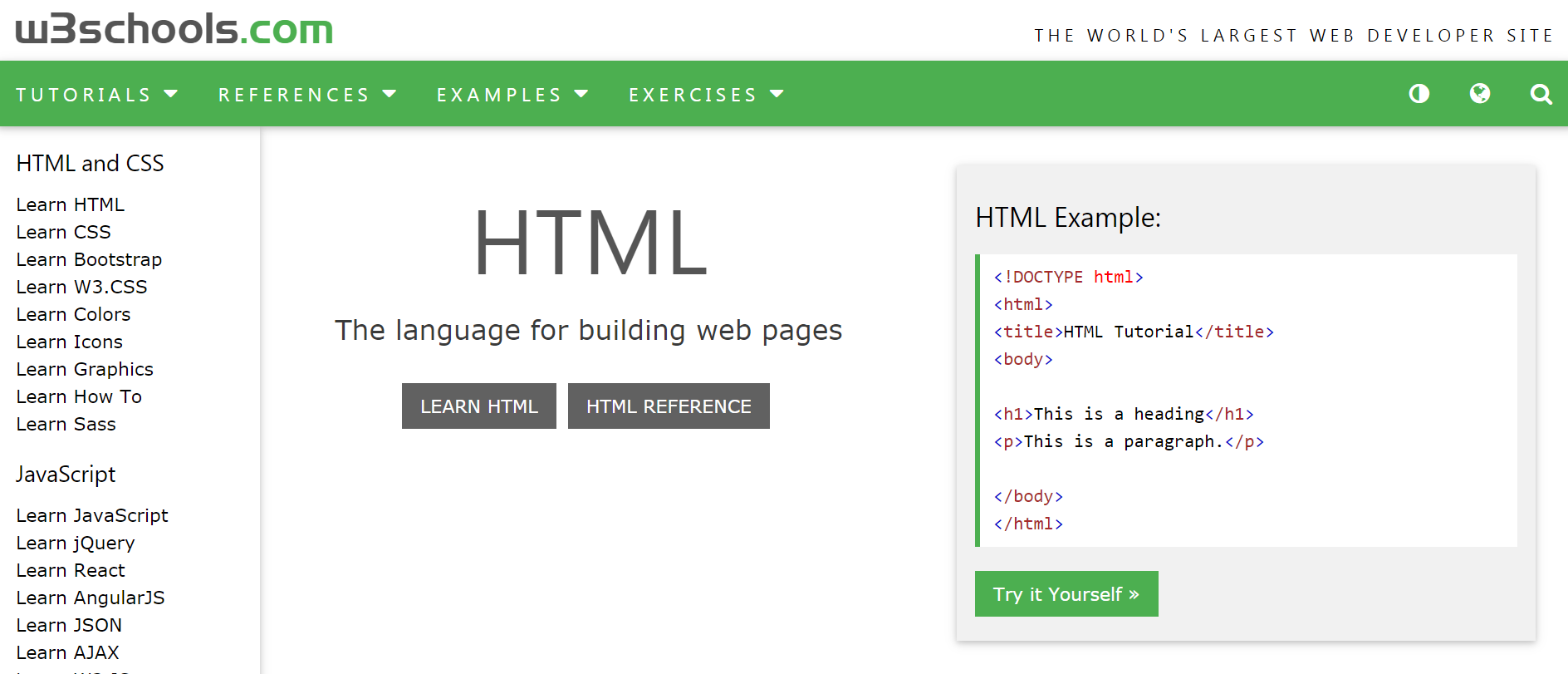
Task: Click 'THE WORLD'S LARGEST WEB DEVELOPER SITE' tagline
Action: point(1294,36)
